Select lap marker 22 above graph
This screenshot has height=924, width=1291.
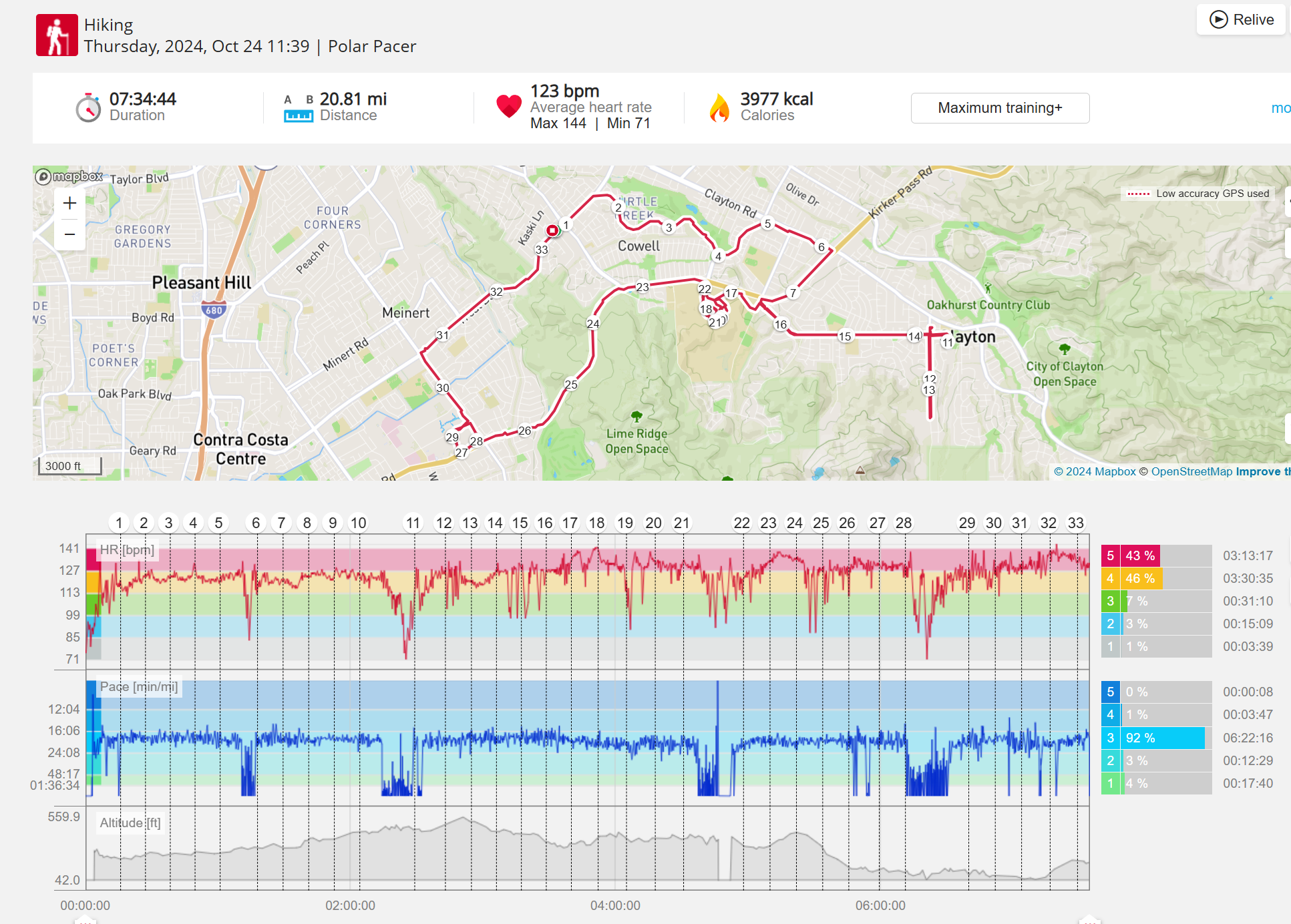pos(741,523)
